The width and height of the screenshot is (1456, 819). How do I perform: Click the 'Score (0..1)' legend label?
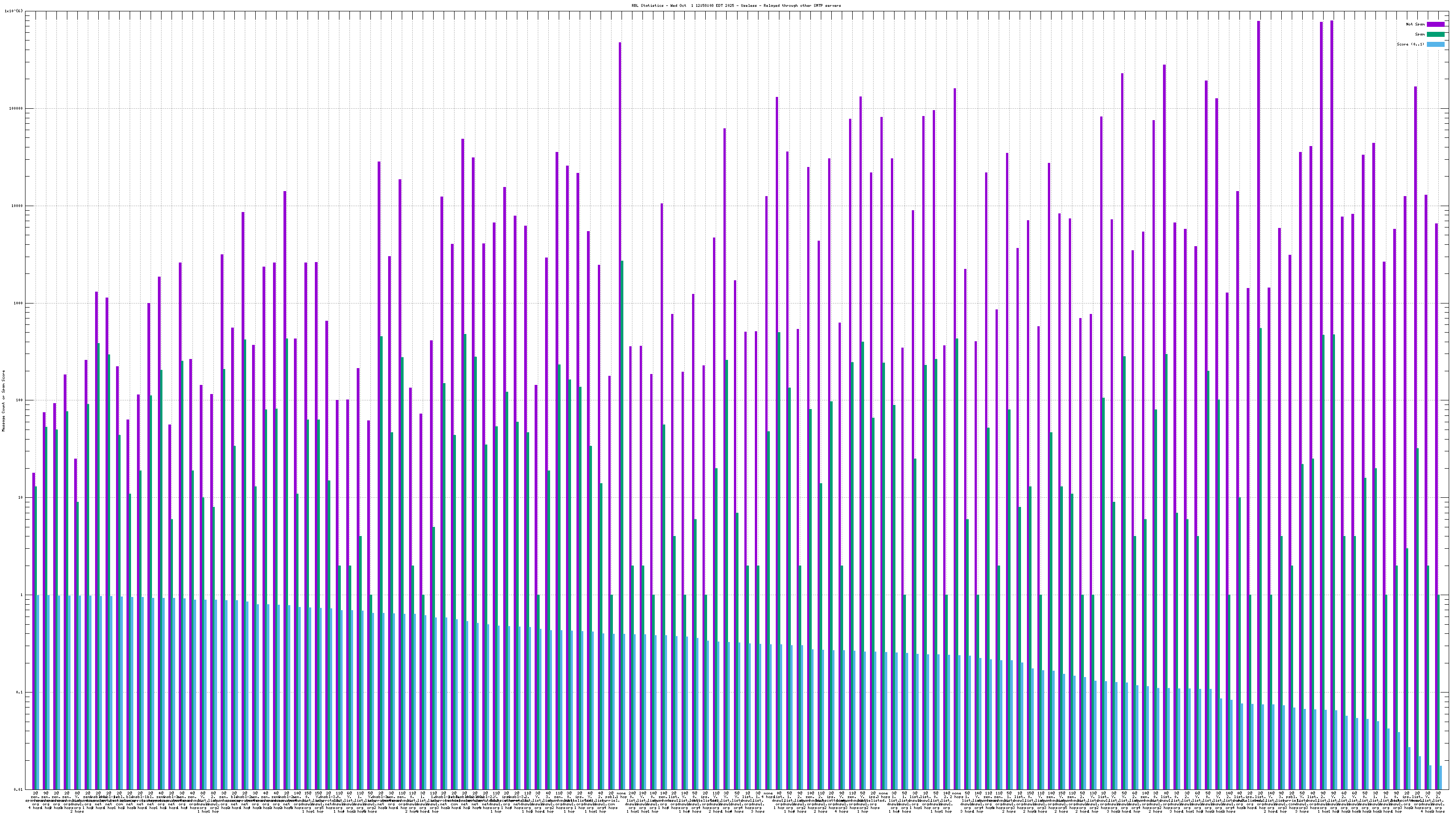pyautogui.click(x=1410, y=44)
